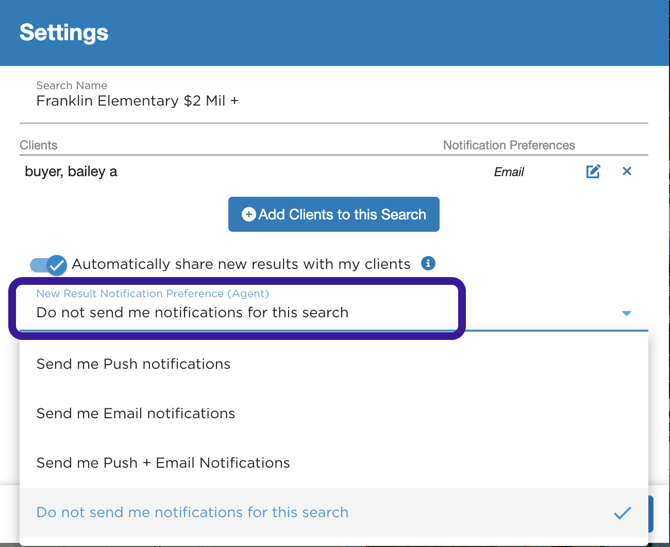Select 'Send me Push notifications'
The image size is (670, 547).
[x=133, y=364]
